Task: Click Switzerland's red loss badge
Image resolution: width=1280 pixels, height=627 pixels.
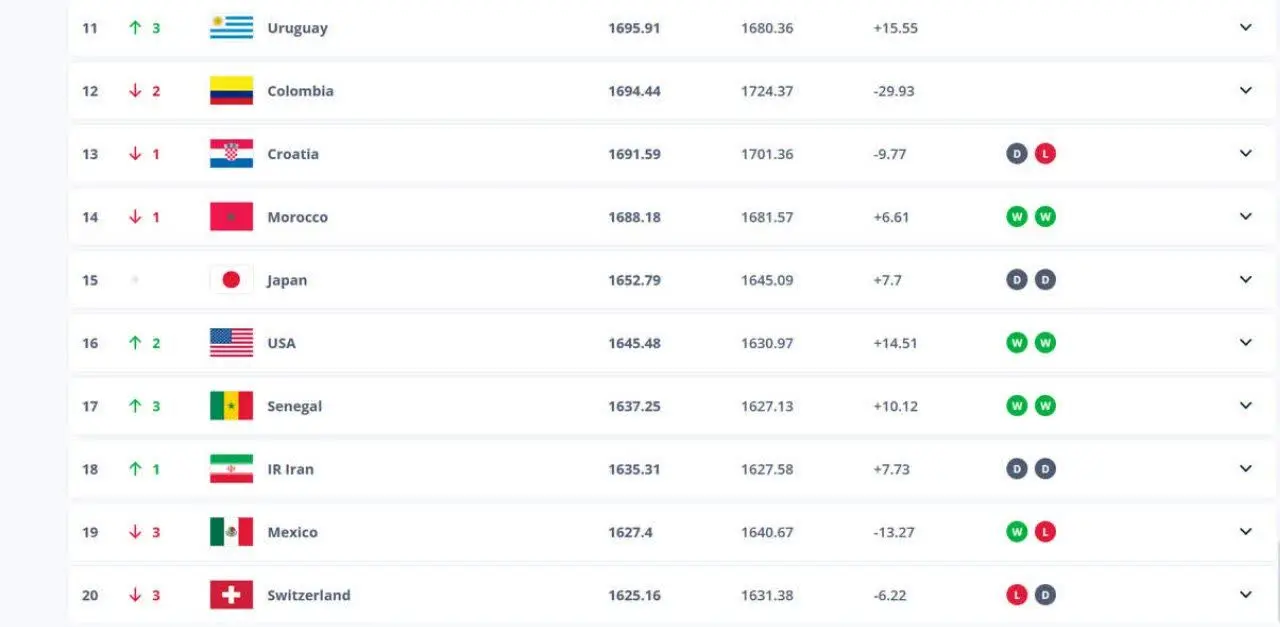Action: pyautogui.click(x=1017, y=595)
